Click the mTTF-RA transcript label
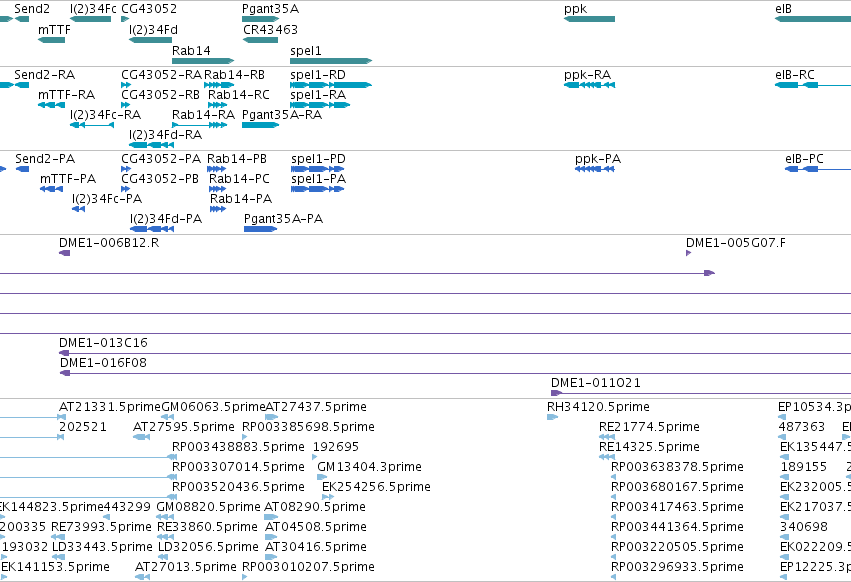Screen dimensions: 851x582 coord(66,95)
